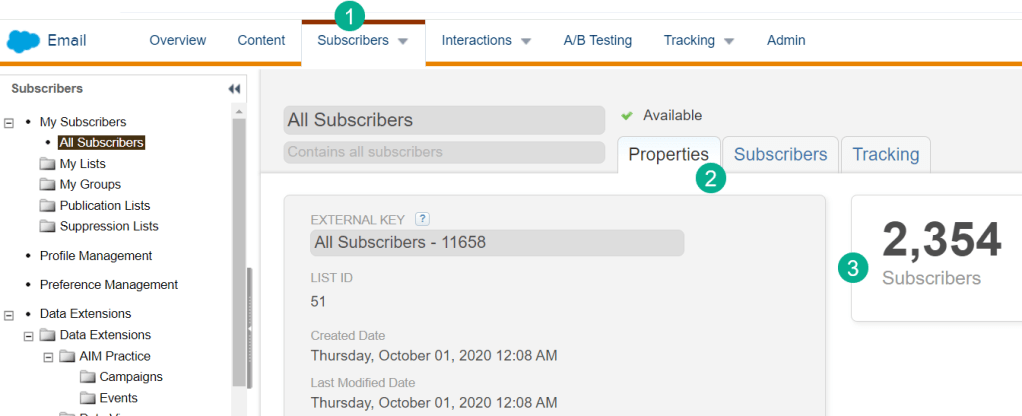Open Profile Management
1022x416 pixels.
pyautogui.click(x=96, y=256)
